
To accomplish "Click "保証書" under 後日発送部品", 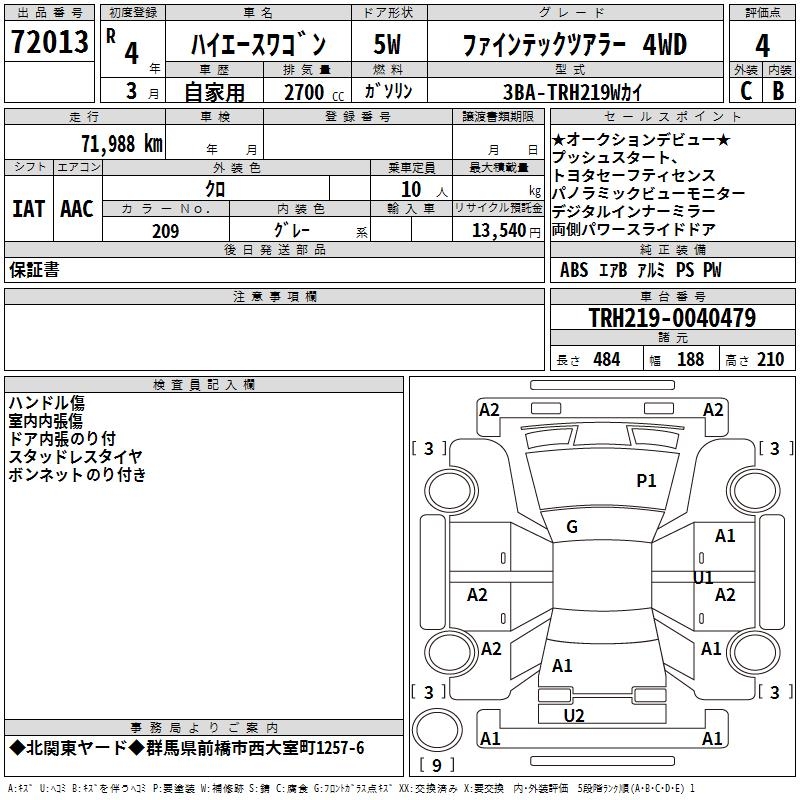I will pos(34,270).
